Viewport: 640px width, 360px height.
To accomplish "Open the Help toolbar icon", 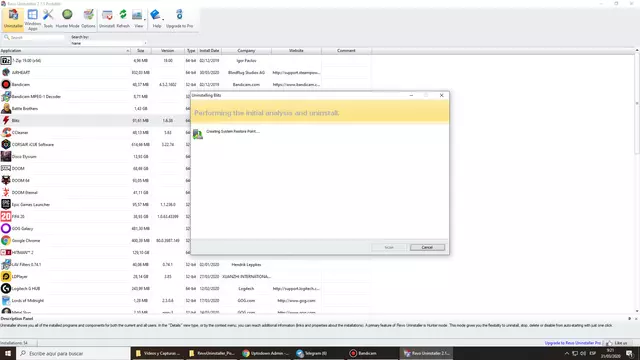I will point(156,19).
